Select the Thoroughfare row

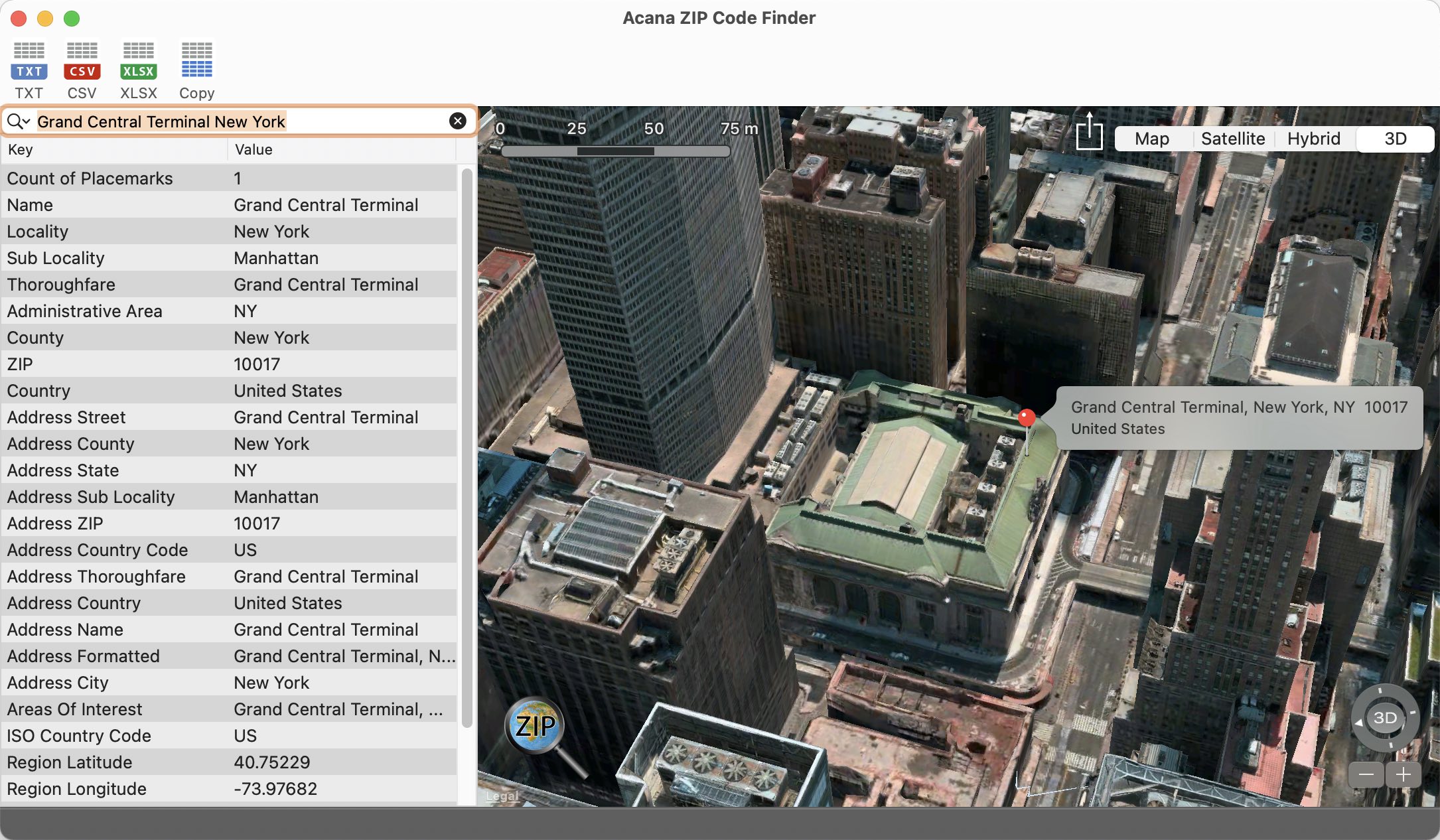[x=229, y=285]
